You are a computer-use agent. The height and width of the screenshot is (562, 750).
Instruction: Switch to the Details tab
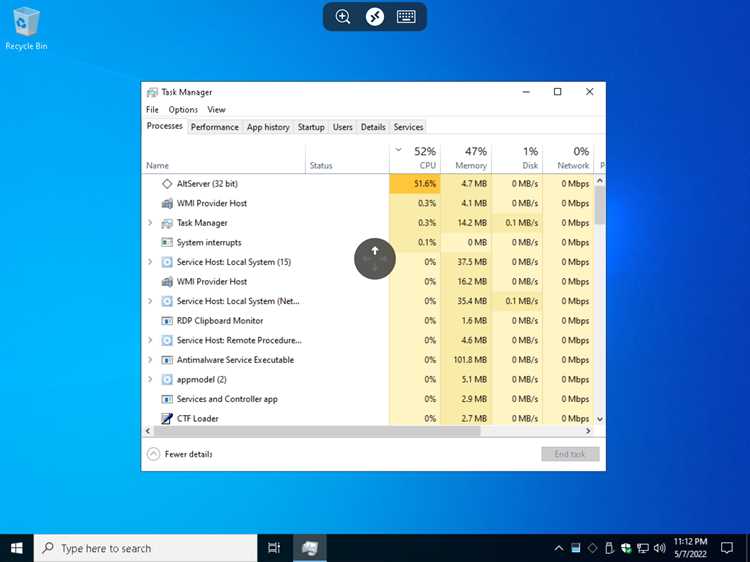click(x=373, y=127)
